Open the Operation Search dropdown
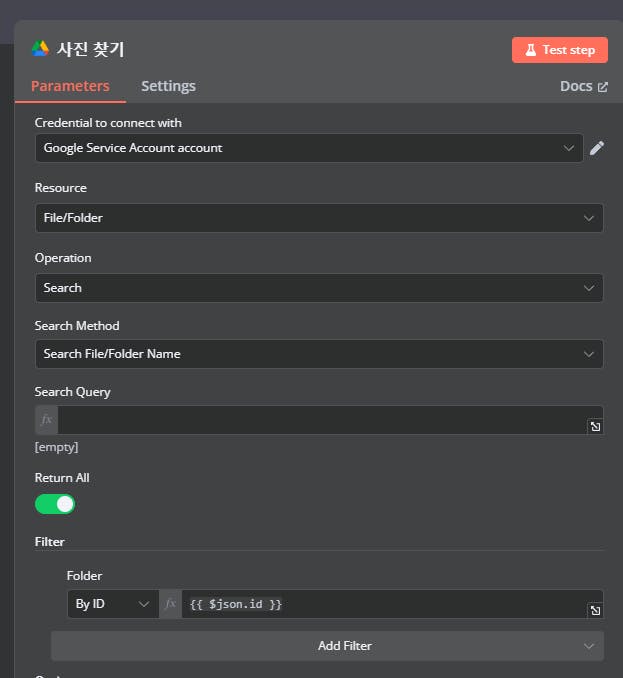Image resolution: width=623 pixels, height=678 pixels. [x=319, y=288]
